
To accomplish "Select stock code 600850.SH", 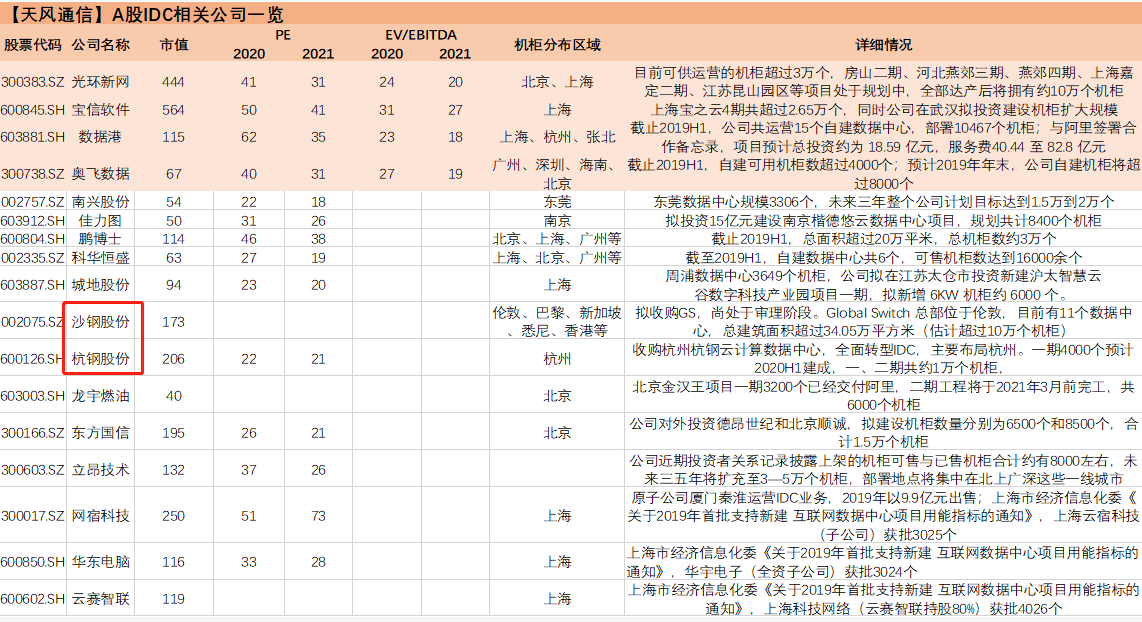I will coord(33,562).
